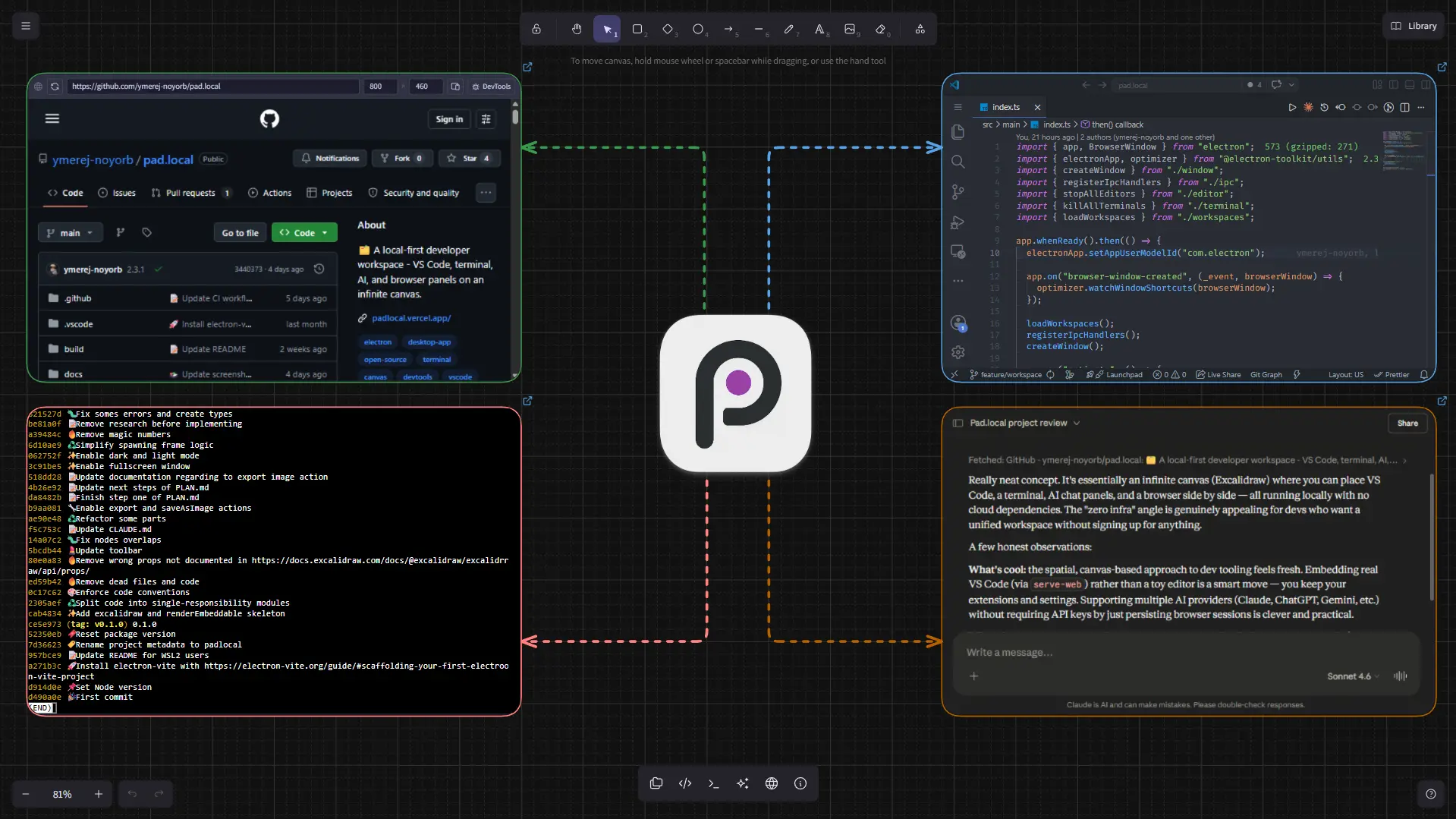Select the Rectangle tool

[637, 29]
